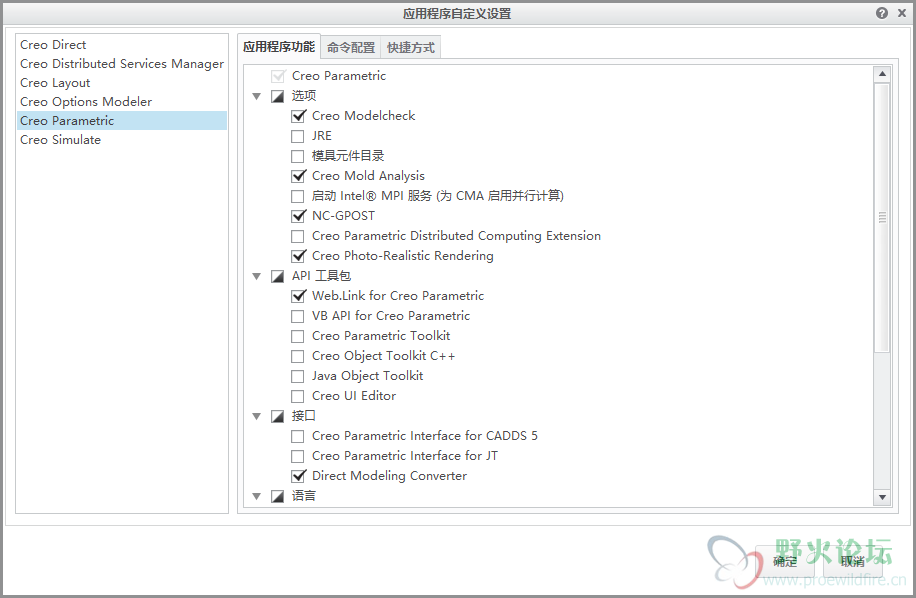This screenshot has height=598, width=916.
Task: Toggle the API 工具包 group checkbox
Action: point(277,276)
